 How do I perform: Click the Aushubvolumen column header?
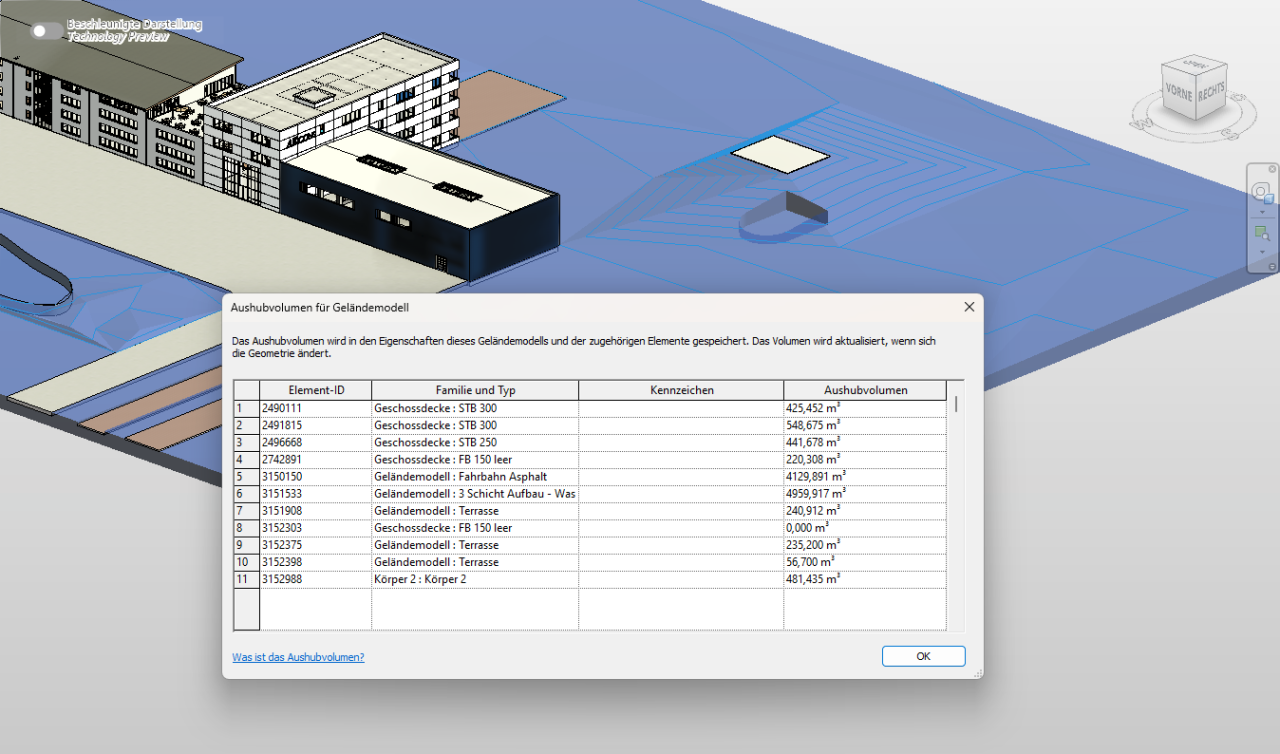864,390
